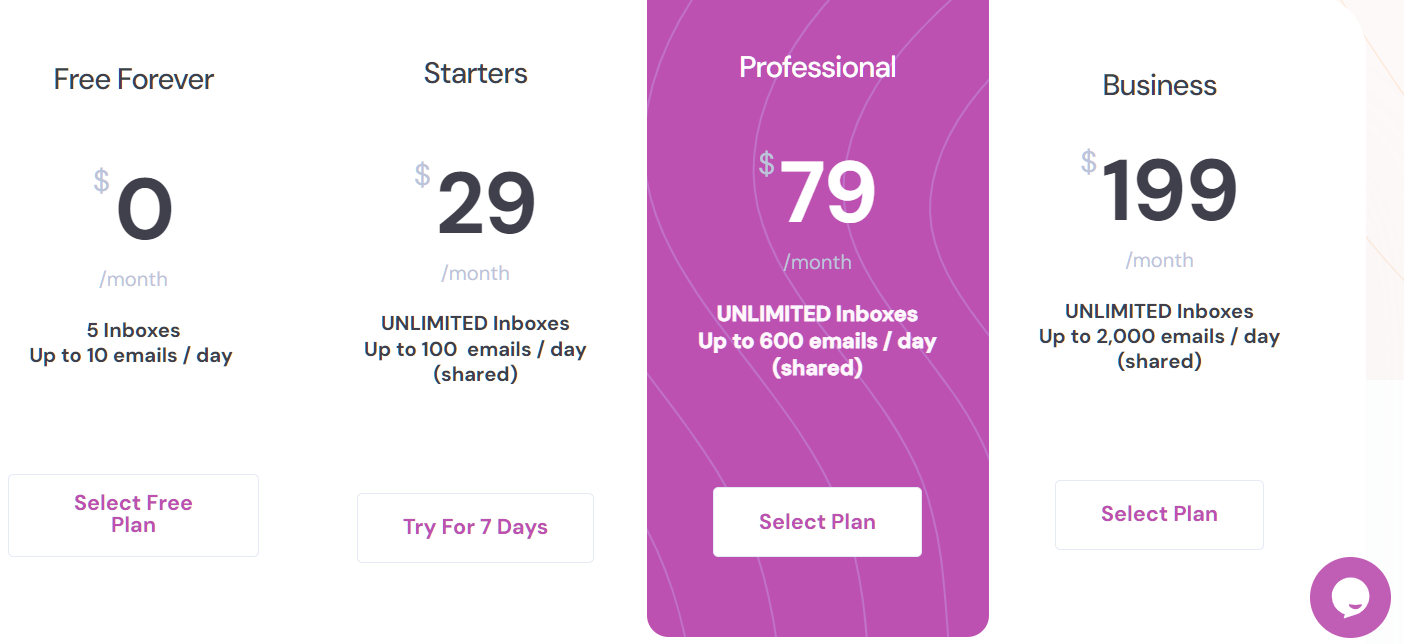Click the 29 price on Starters
Screen dimensions: 1404x644
pos(486,205)
